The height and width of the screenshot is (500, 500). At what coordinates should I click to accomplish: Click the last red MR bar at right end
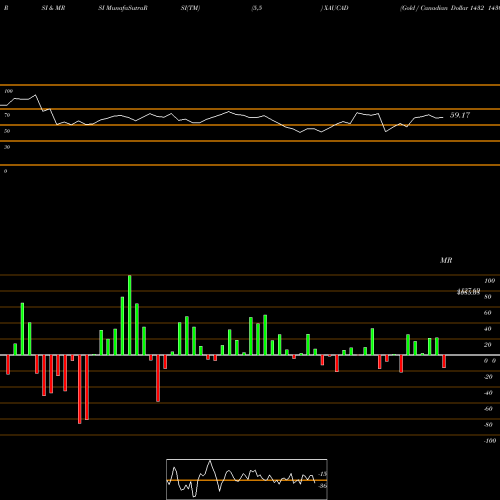coord(444,361)
